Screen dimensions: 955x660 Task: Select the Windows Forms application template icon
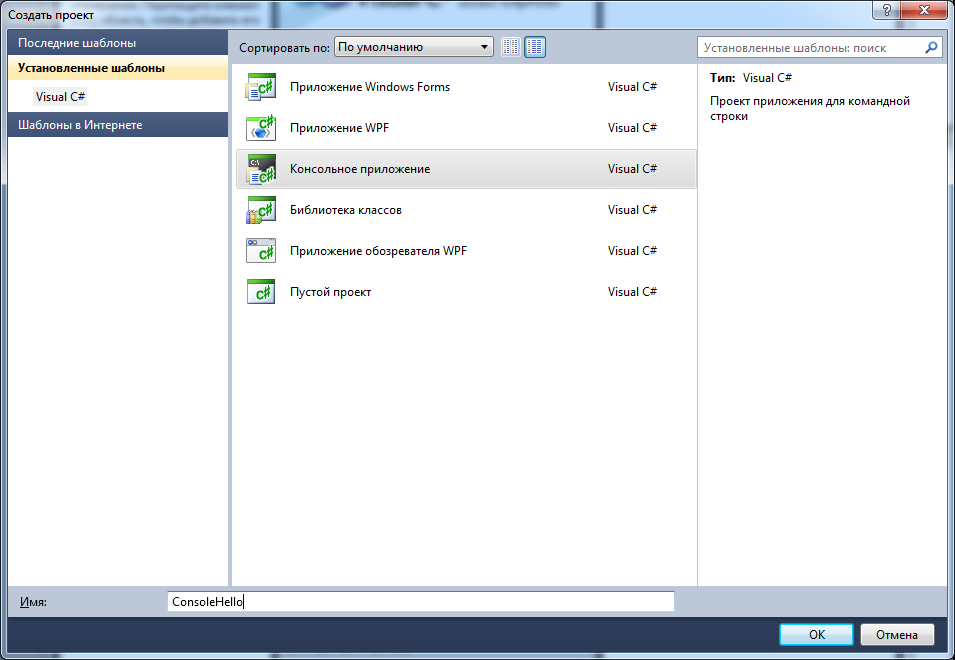[x=261, y=87]
